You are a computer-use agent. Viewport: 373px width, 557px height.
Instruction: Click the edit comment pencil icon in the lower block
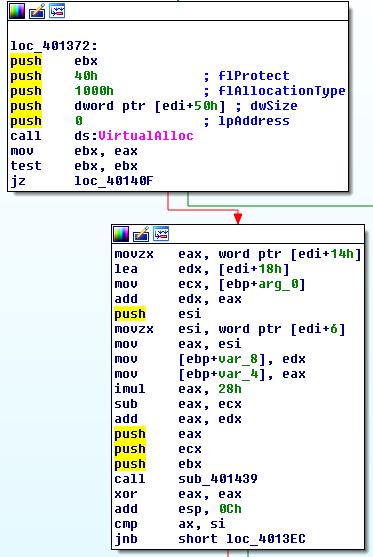141,234
